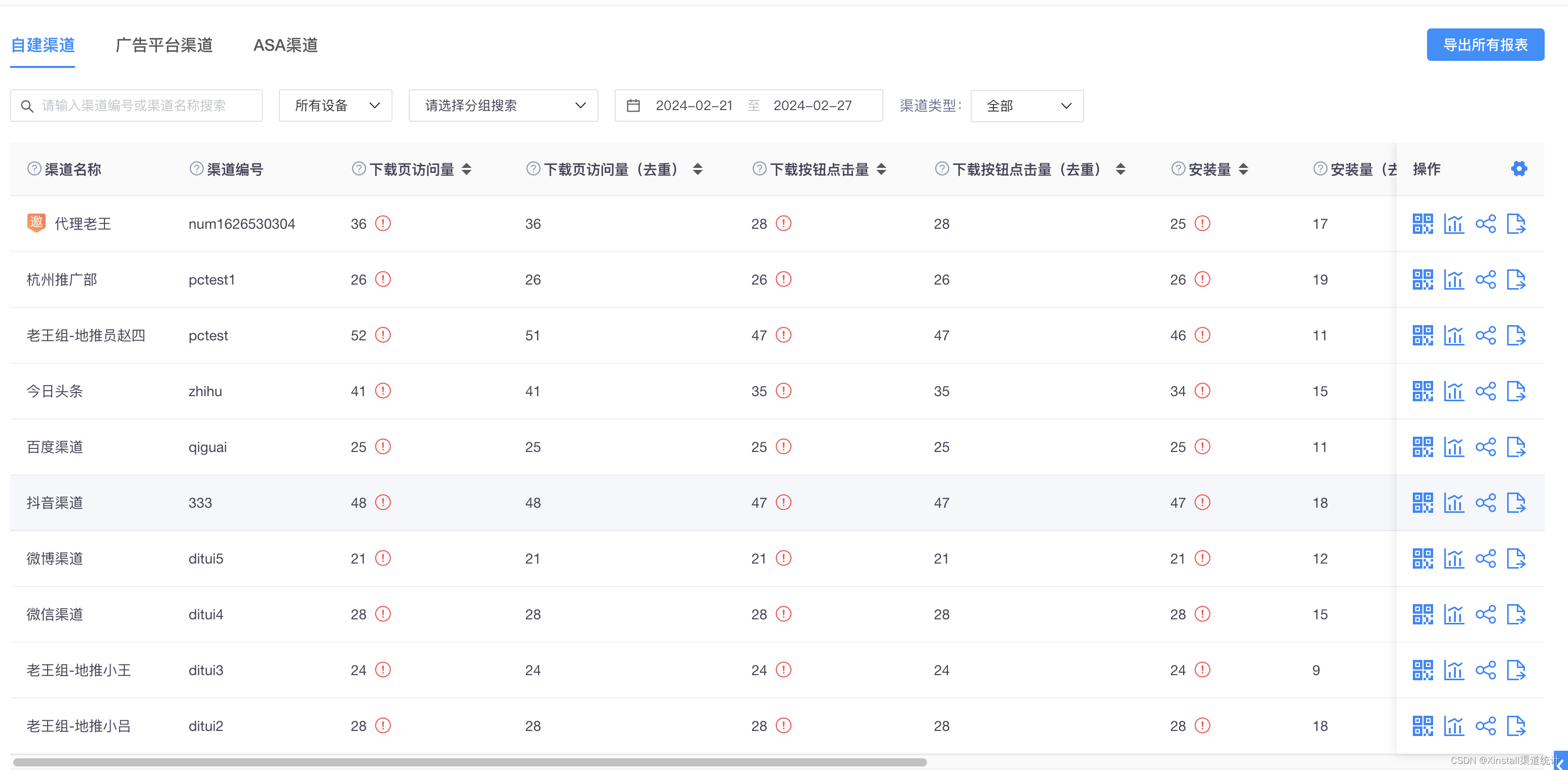The width and height of the screenshot is (1568, 770).
Task: Expand the 请选择分组搜索 group selector
Action: [x=503, y=106]
